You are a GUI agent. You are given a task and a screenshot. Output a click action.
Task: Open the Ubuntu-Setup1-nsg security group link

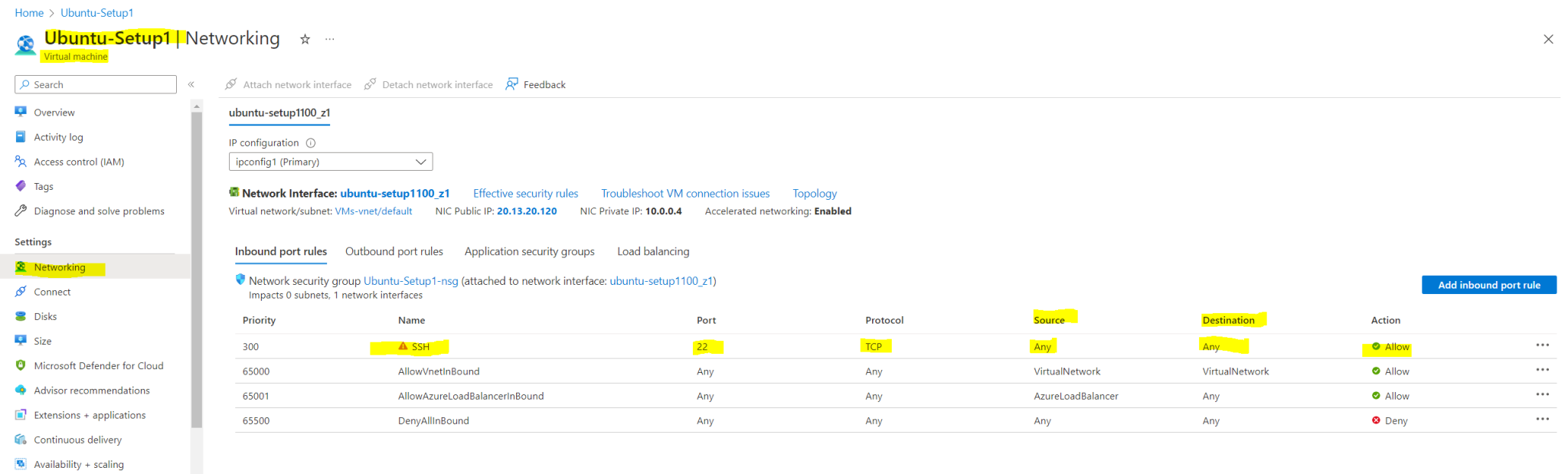[410, 281]
